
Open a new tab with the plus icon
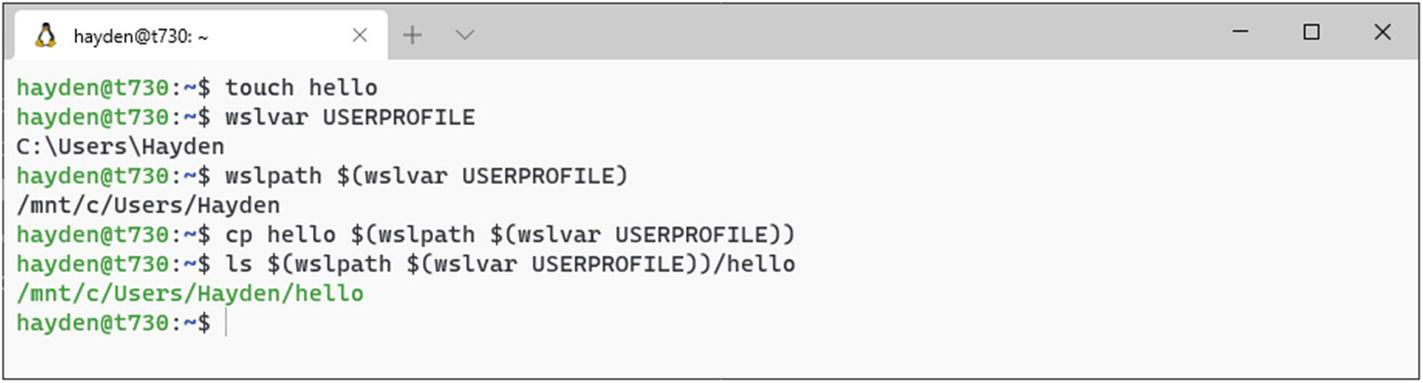pyautogui.click(x=412, y=35)
